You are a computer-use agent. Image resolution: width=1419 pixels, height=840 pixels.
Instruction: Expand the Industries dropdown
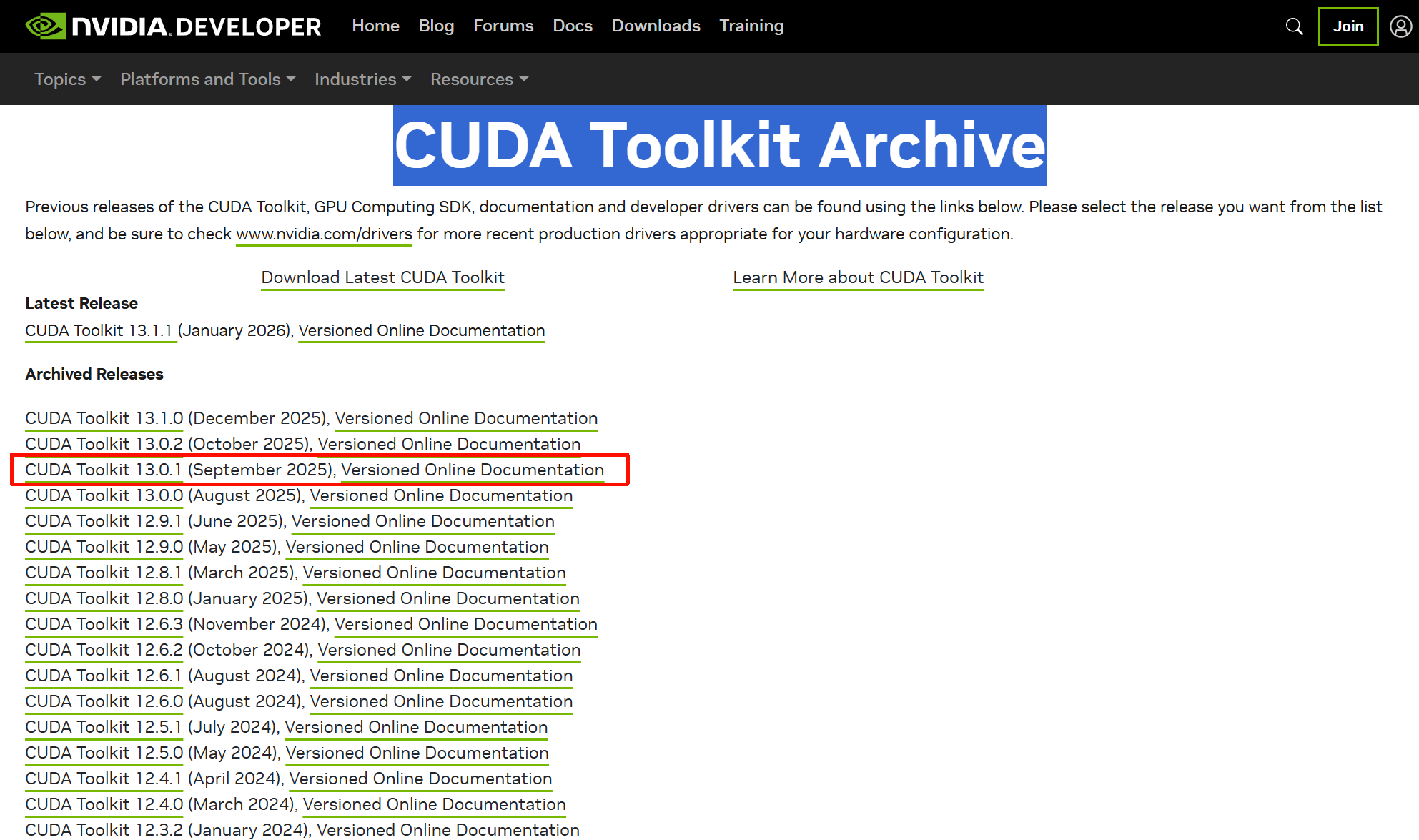tap(362, 79)
